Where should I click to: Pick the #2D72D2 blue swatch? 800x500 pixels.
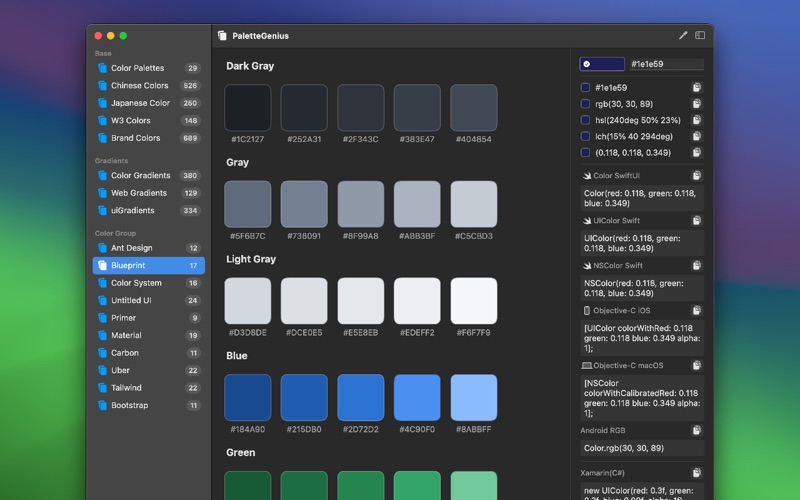coord(360,397)
